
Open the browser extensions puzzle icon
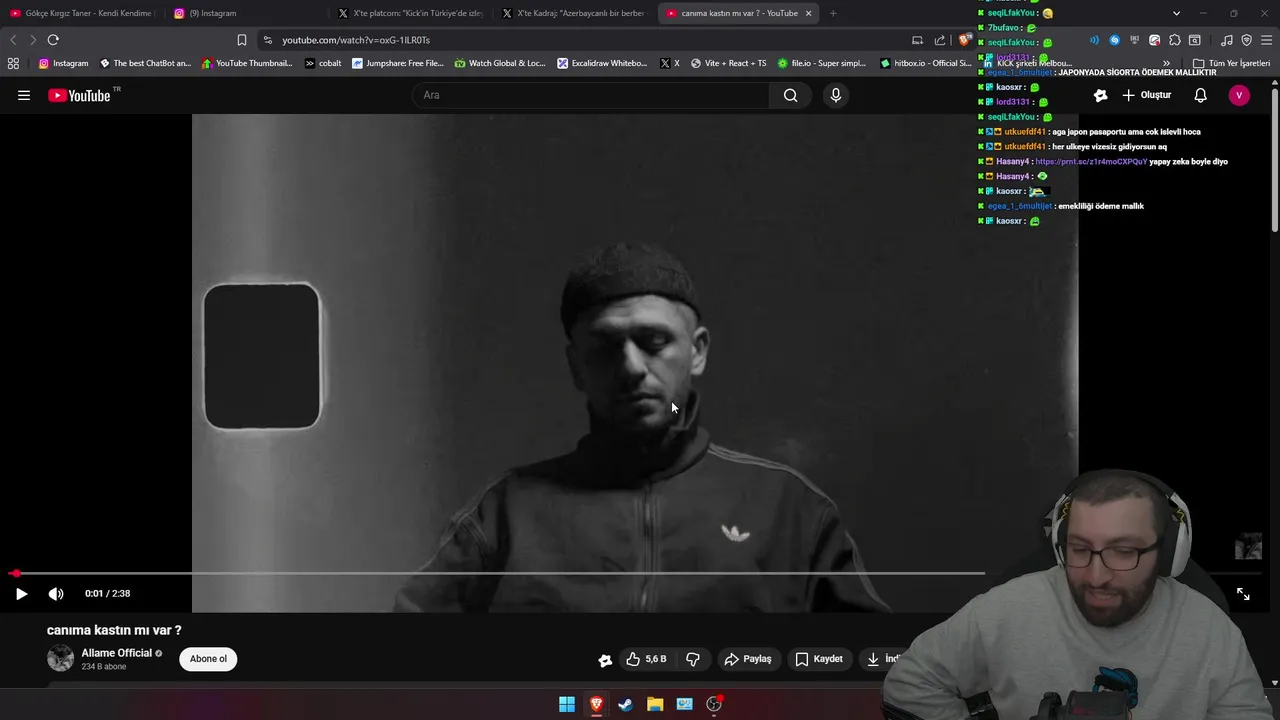point(1175,40)
